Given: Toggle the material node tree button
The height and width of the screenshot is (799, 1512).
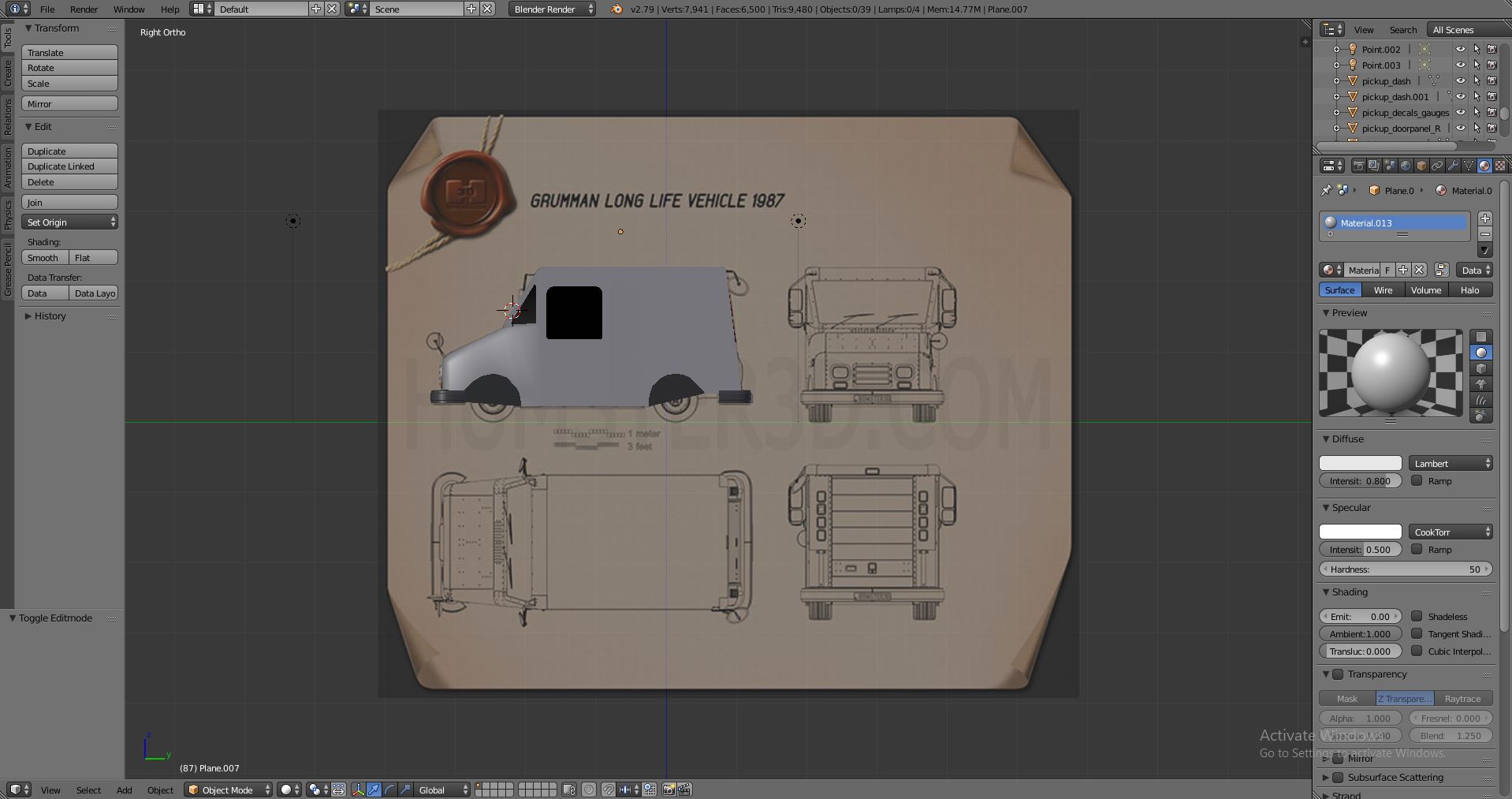Looking at the screenshot, I should click(x=1441, y=270).
